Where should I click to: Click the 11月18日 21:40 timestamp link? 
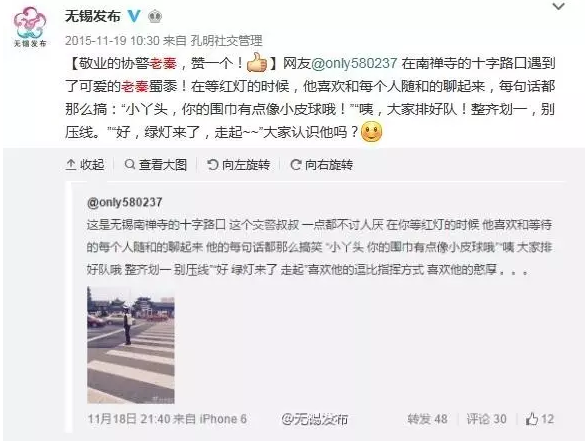click(129, 419)
